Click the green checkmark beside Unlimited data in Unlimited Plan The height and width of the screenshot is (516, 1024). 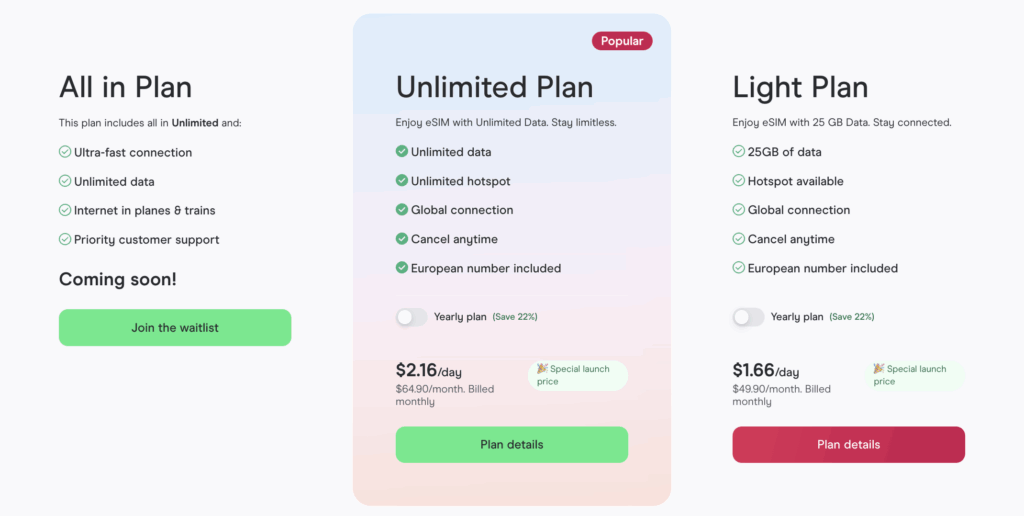402,152
